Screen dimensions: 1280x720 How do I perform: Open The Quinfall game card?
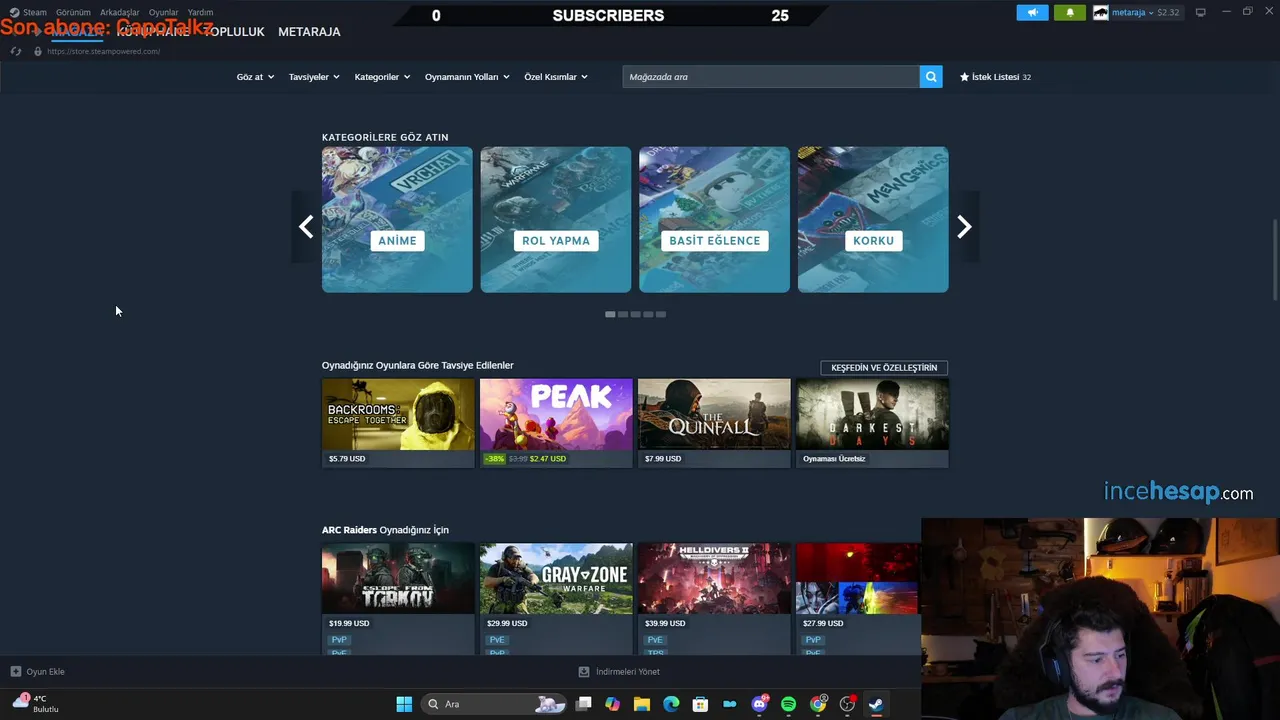714,423
